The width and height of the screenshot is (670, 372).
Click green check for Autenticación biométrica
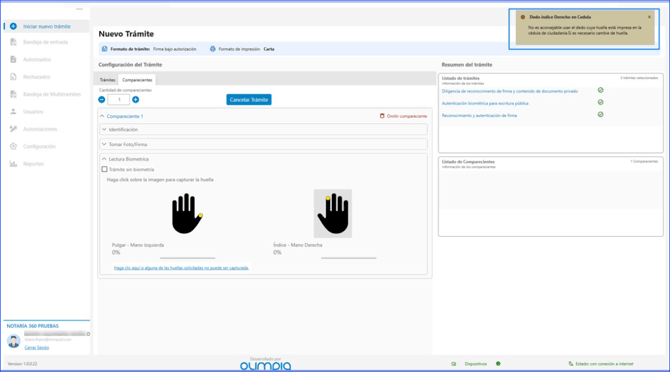click(600, 102)
